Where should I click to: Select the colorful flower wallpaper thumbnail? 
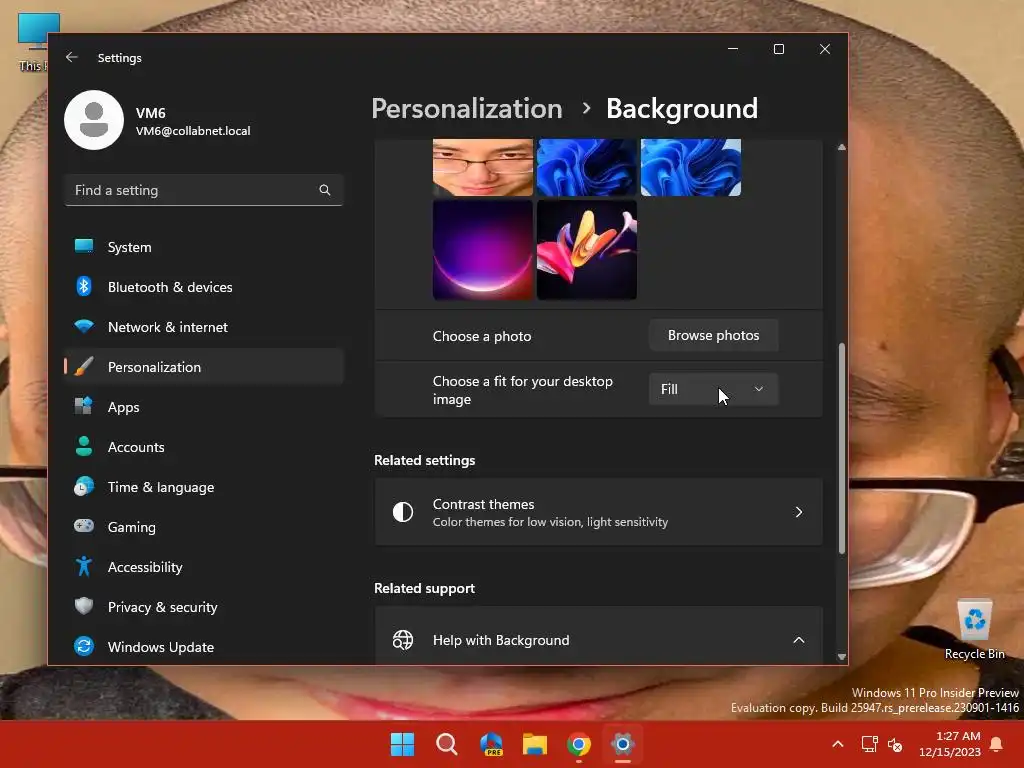tap(586, 250)
